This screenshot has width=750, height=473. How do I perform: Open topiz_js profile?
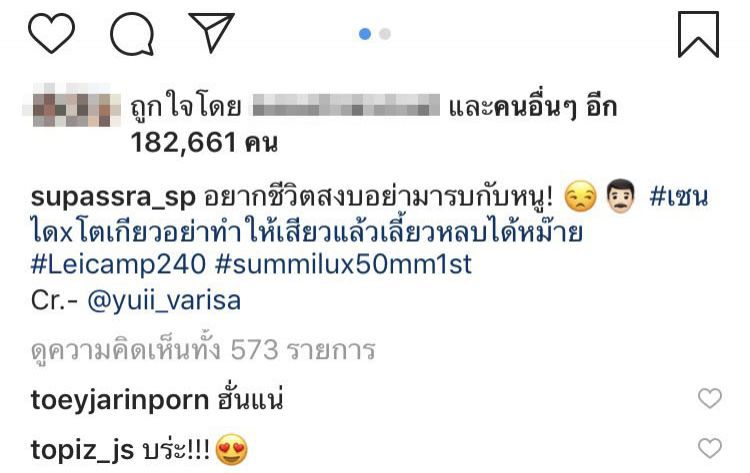82,450
